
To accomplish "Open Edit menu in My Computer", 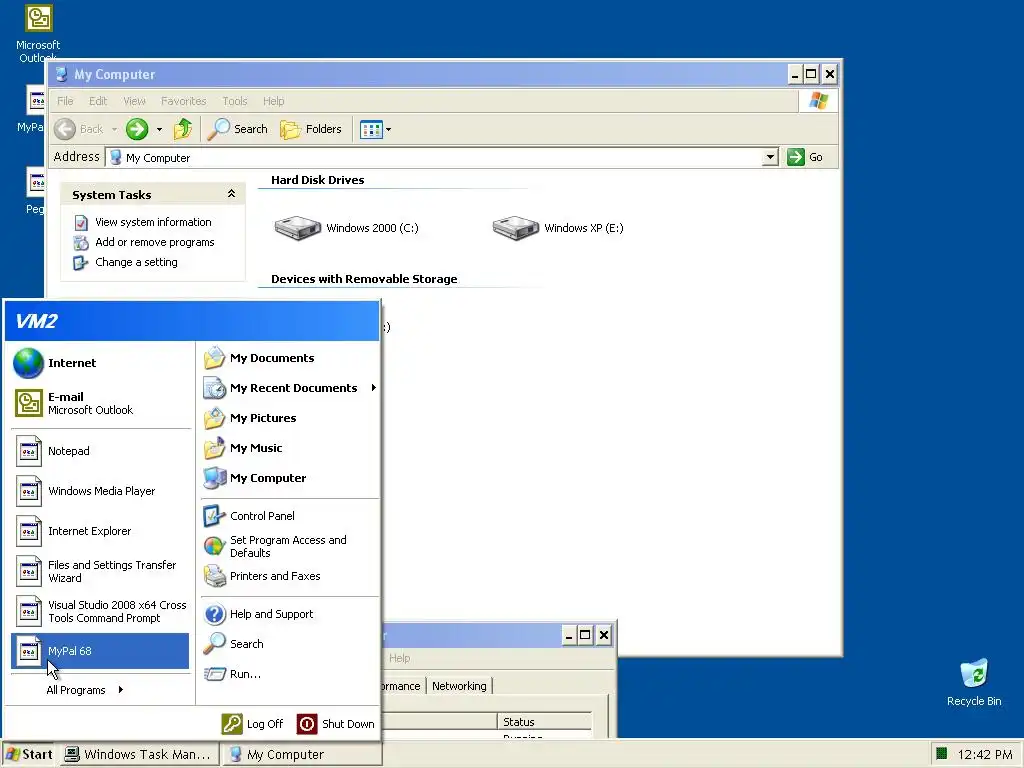I will tap(98, 101).
